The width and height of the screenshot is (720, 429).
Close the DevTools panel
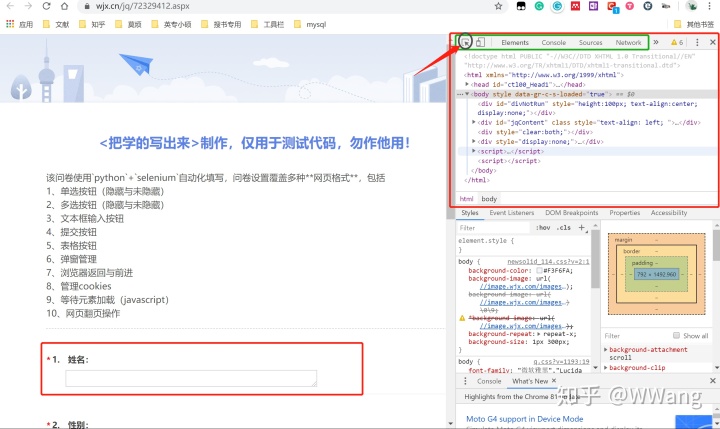713,42
